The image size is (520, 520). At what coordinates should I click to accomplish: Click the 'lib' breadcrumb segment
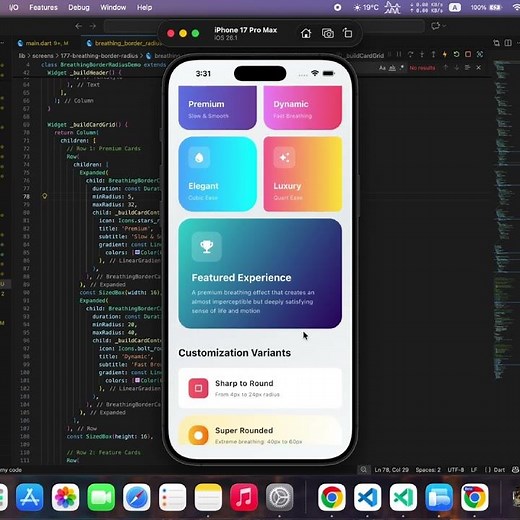pos(22,56)
